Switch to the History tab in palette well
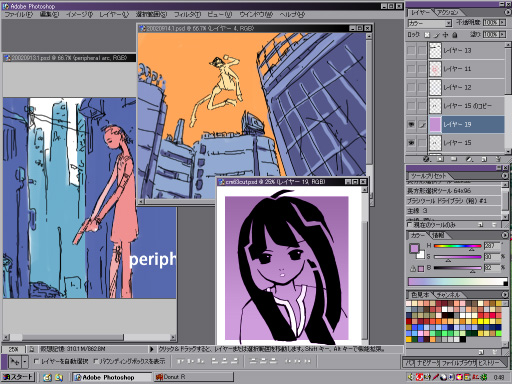512x384 pixels. point(489,363)
